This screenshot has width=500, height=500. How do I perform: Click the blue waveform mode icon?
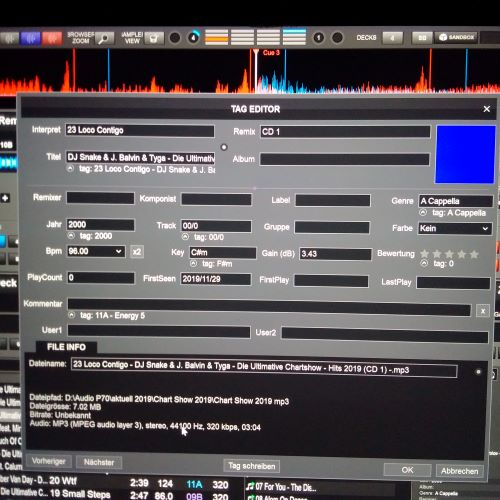tap(30, 38)
